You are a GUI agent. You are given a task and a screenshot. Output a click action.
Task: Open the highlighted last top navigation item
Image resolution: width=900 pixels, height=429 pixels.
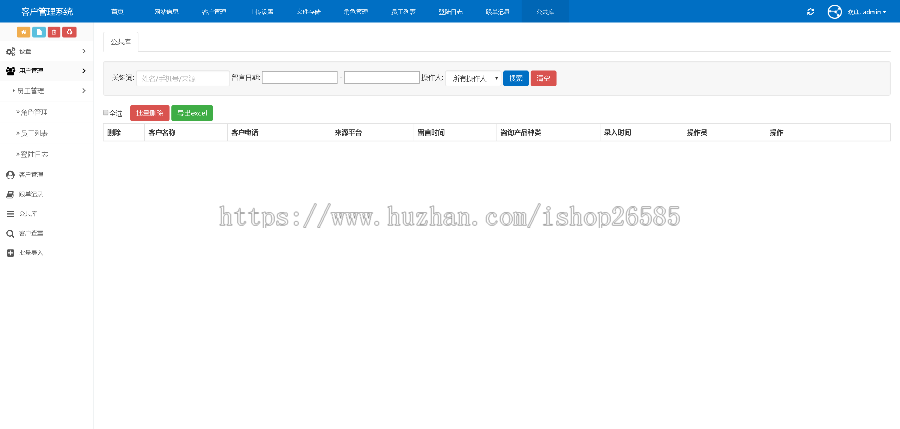pyautogui.click(x=545, y=11)
